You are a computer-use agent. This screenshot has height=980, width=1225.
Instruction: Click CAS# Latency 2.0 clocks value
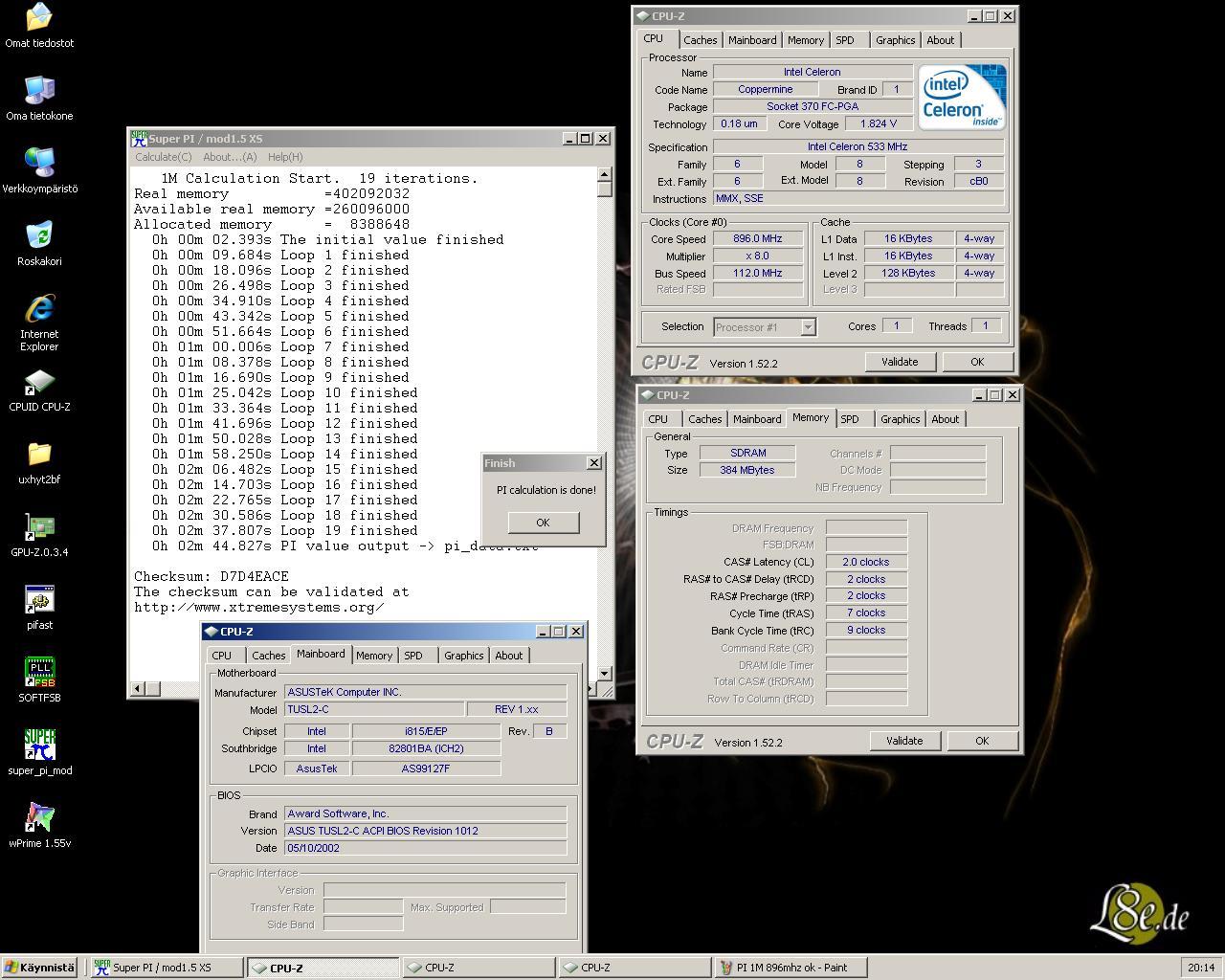[x=866, y=563]
